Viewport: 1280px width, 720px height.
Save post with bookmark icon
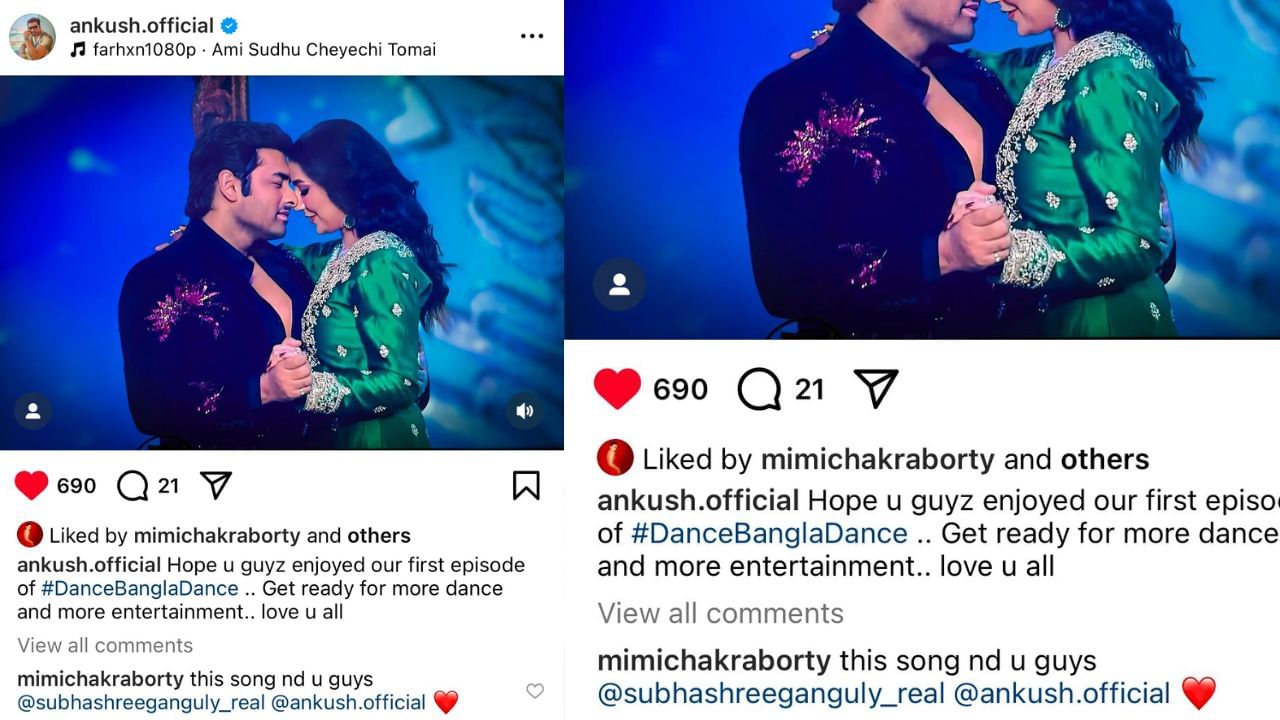pos(526,486)
